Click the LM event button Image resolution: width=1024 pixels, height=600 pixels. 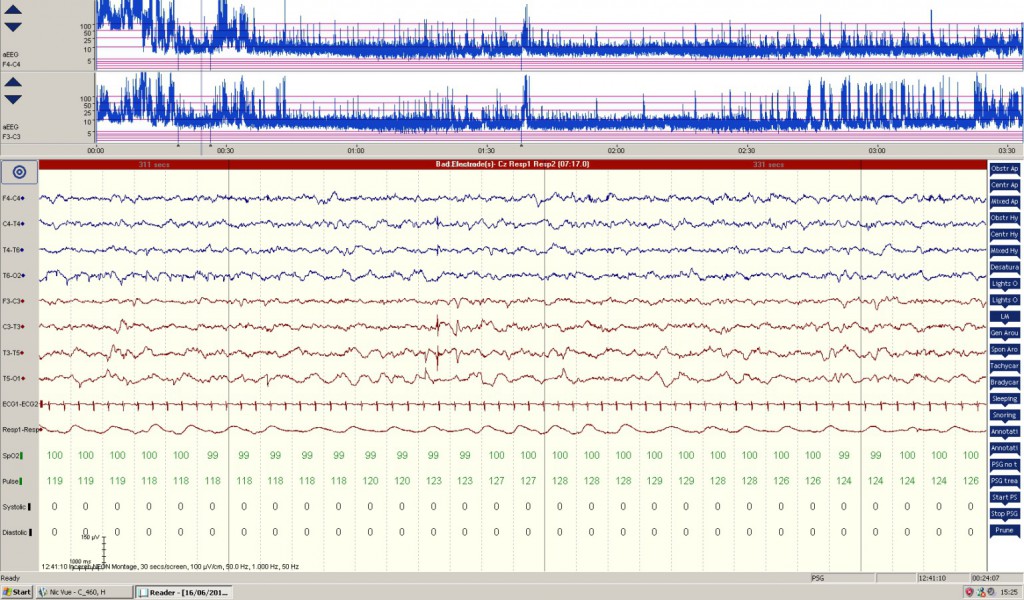1004,316
